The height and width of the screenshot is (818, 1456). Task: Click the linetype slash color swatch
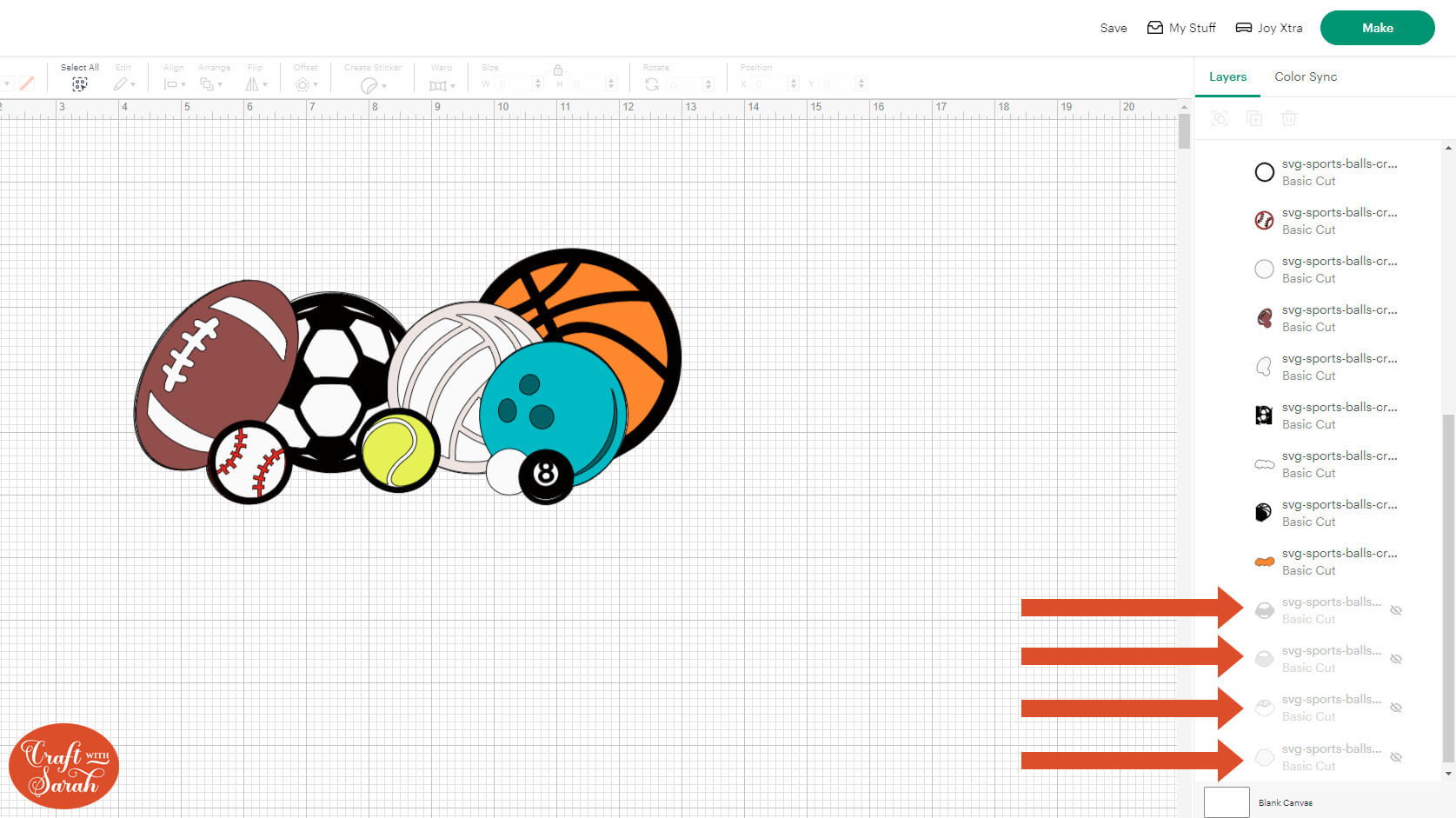click(27, 83)
